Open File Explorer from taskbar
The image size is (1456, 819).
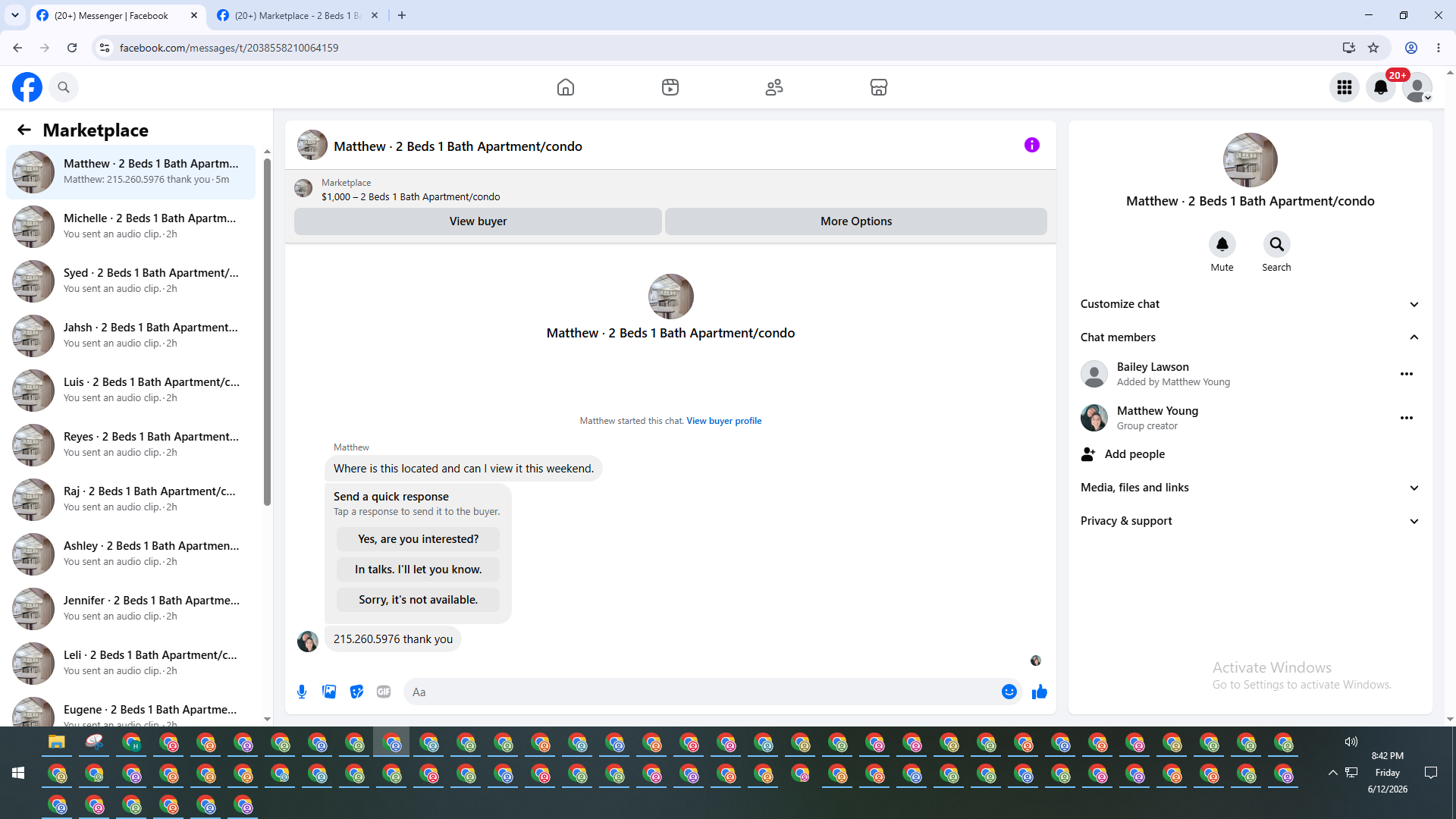point(57,742)
